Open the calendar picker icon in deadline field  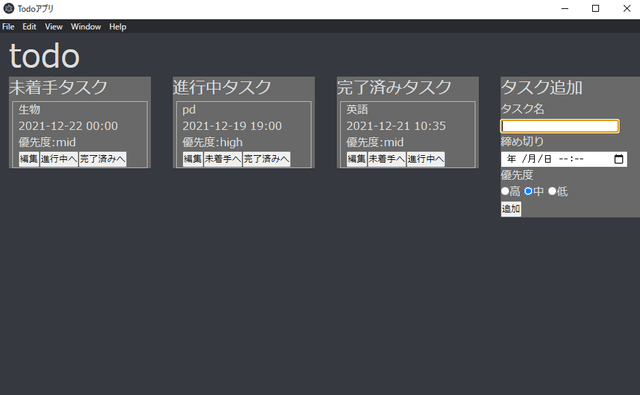(619, 159)
